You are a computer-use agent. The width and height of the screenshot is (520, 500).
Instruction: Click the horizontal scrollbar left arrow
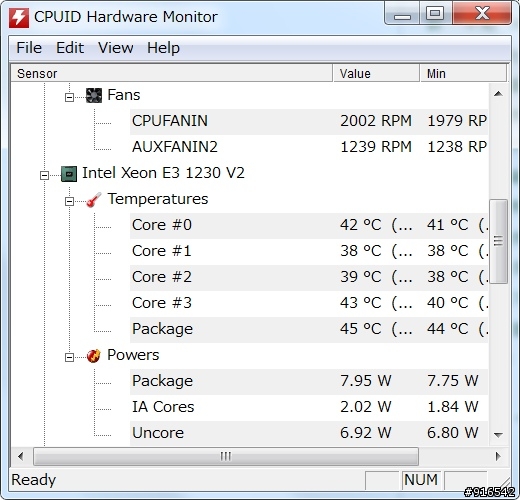[21, 456]
